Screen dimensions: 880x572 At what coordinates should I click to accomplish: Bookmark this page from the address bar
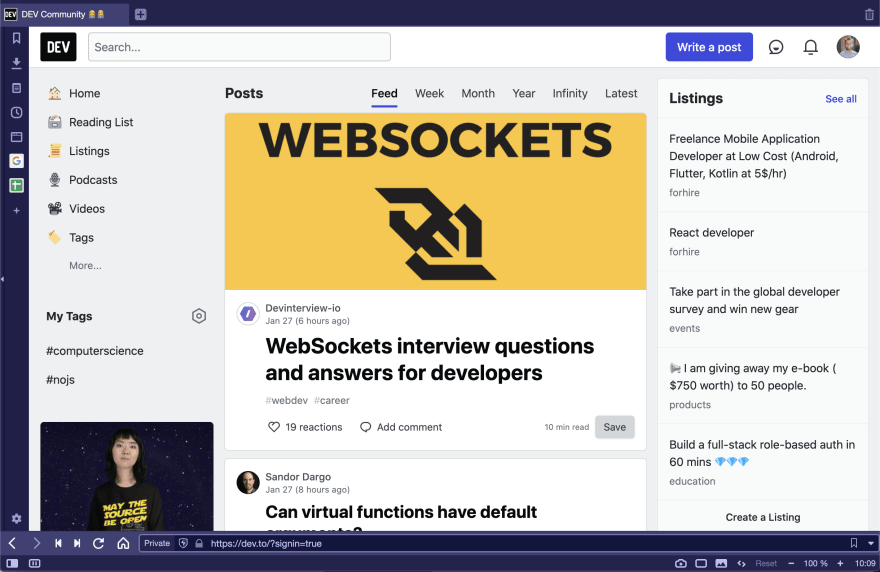(854, 543)
